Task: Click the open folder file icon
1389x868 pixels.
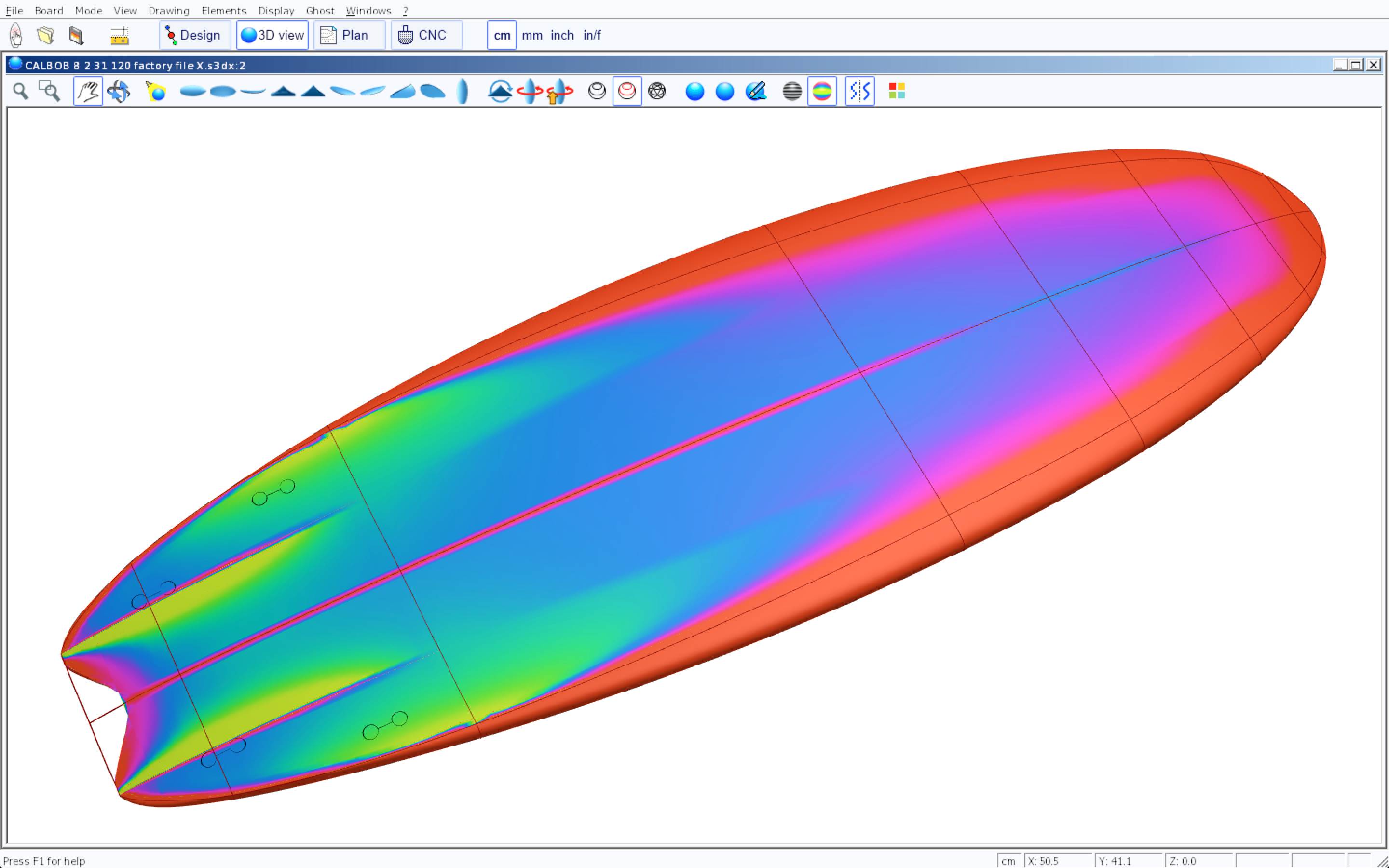Action: (45, 35)
